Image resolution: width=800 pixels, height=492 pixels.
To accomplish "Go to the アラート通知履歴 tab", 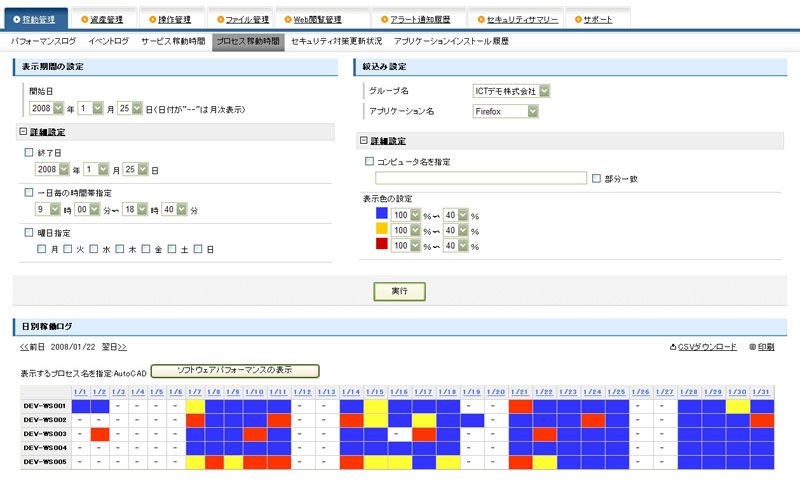I will 420,19.
